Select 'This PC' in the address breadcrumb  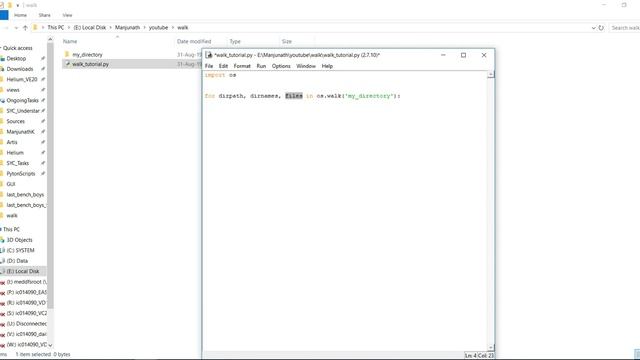click(56, 28)
